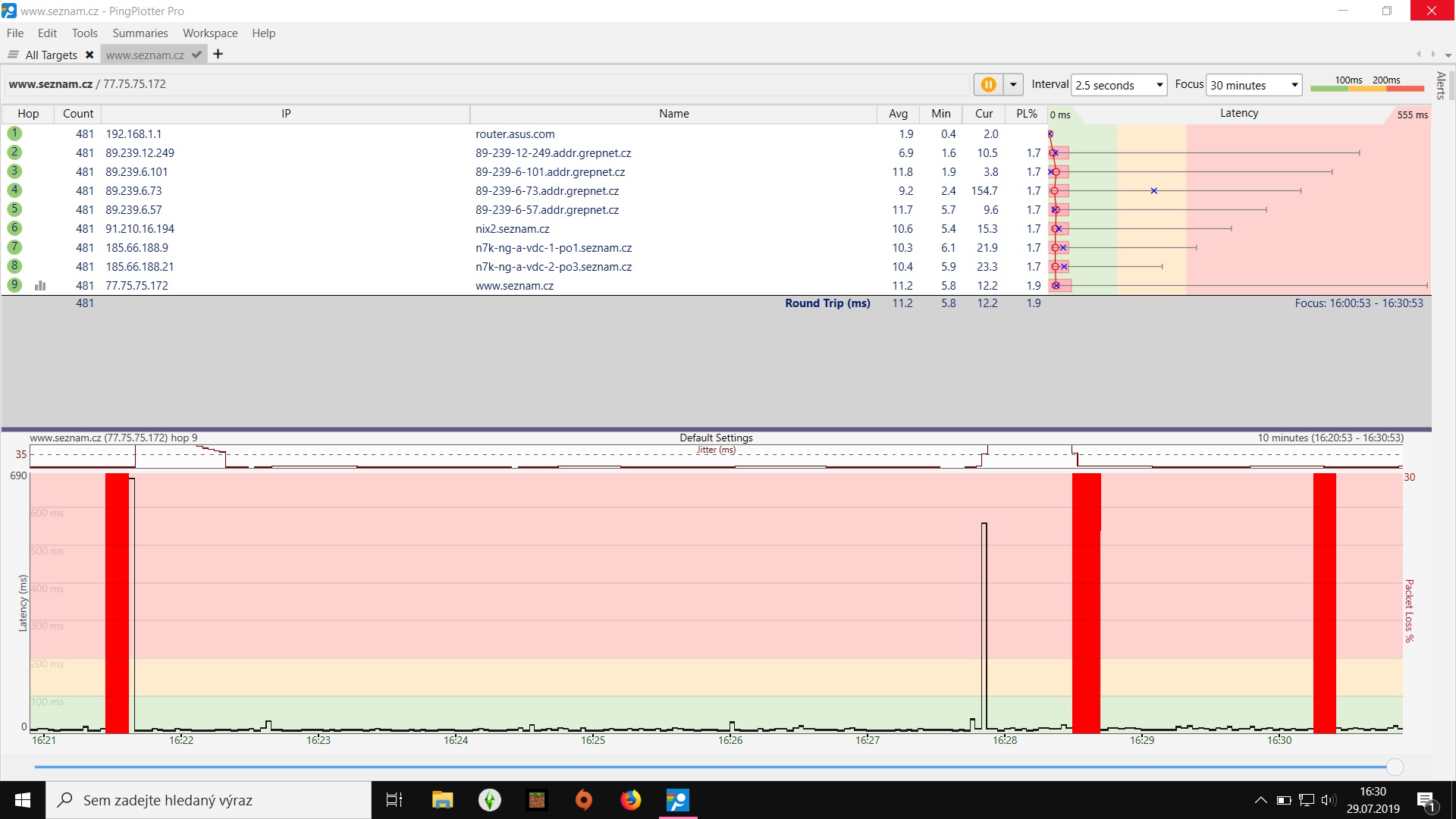The width and height of the screenshot is (1456, 819).
Task: Open the dropdown arrow next to pause
Action: [1013, 85]
